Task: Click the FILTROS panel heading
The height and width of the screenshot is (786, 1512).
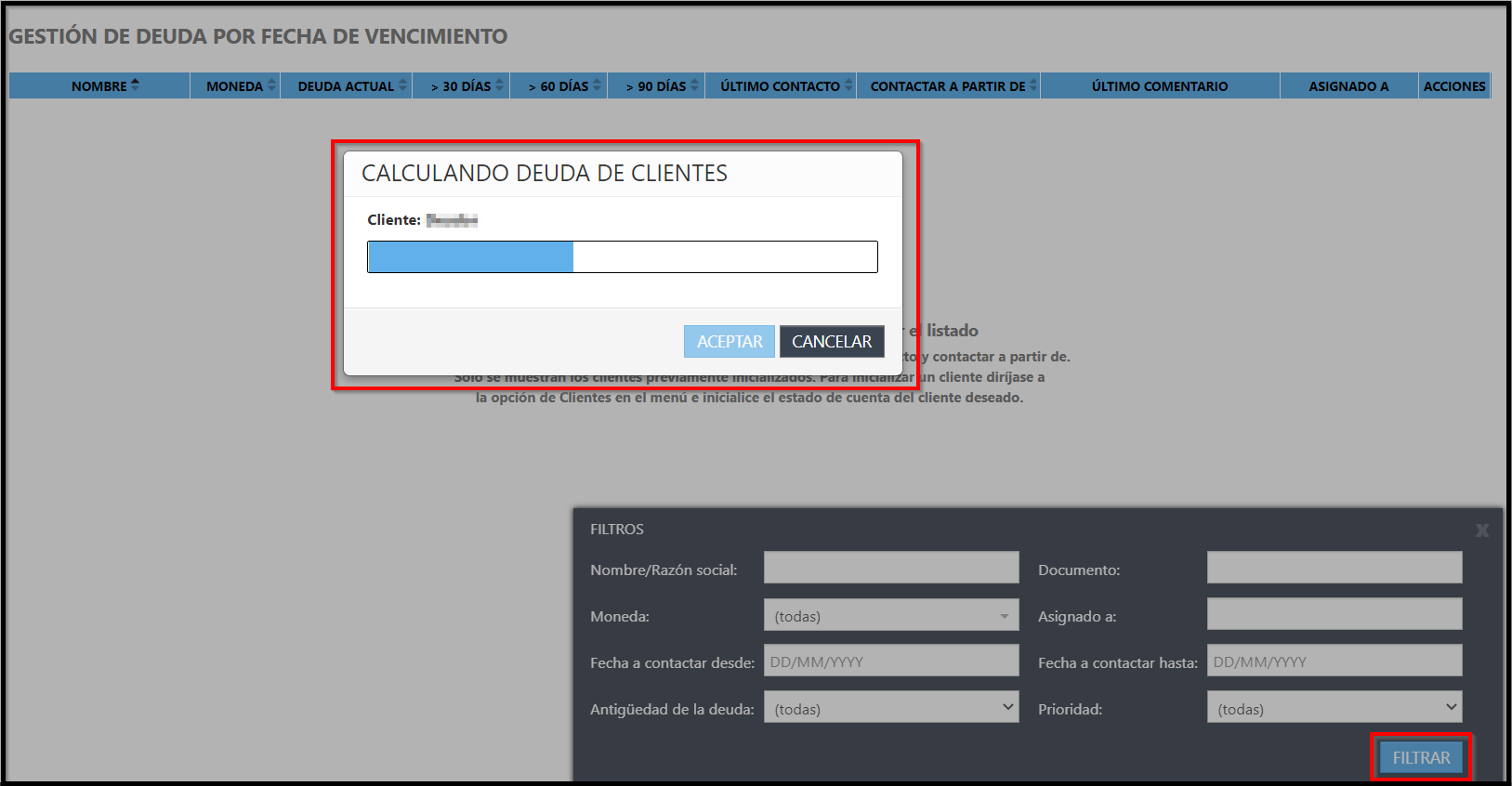Action: [x=617, y=530]
